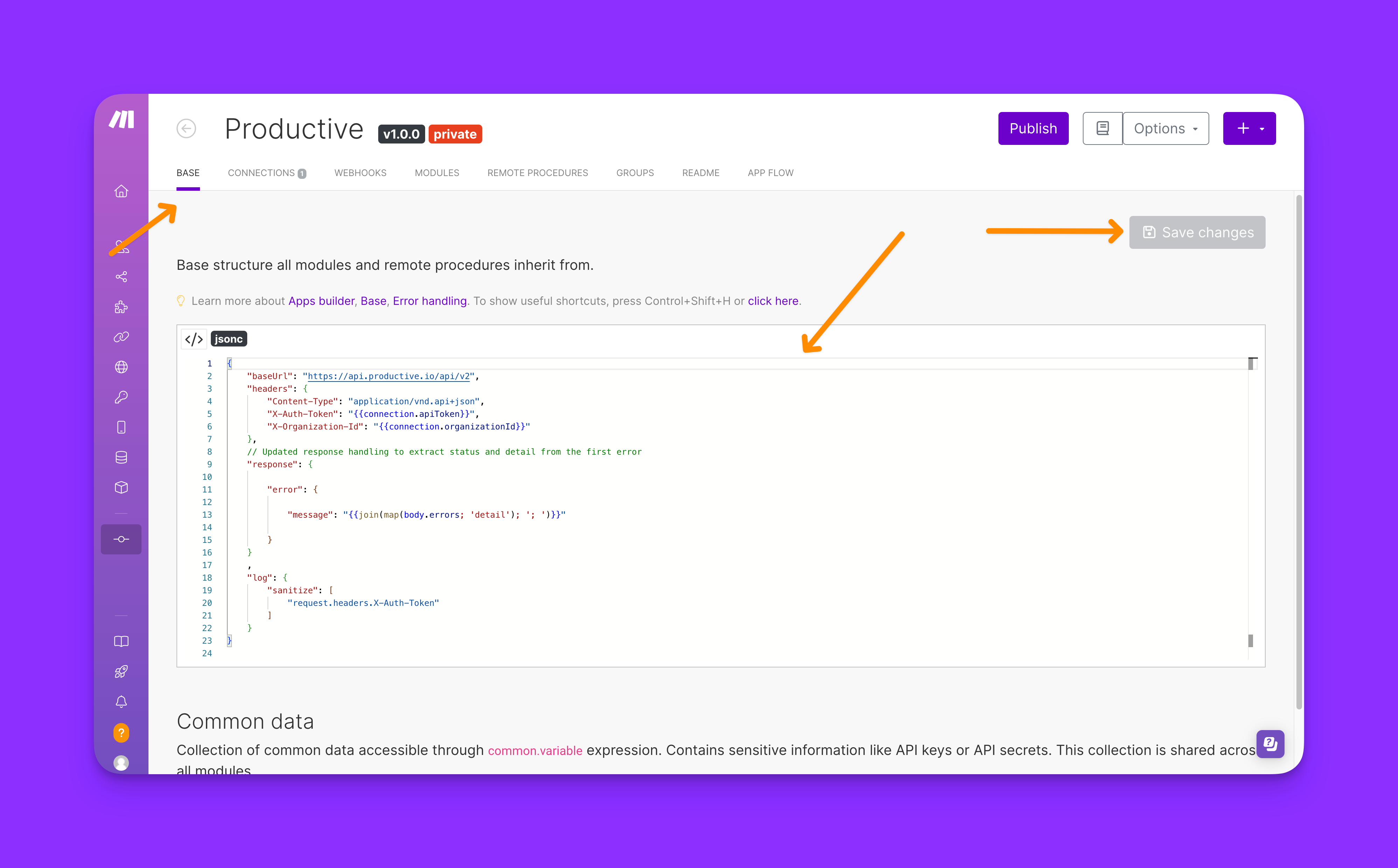Open the bell notifications icon
This screenshot has width=1398, height=868.
(x=121, y=701)
